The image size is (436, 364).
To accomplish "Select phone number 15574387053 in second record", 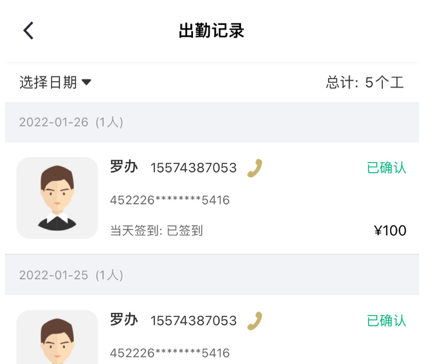I will (x=194, y=321).
